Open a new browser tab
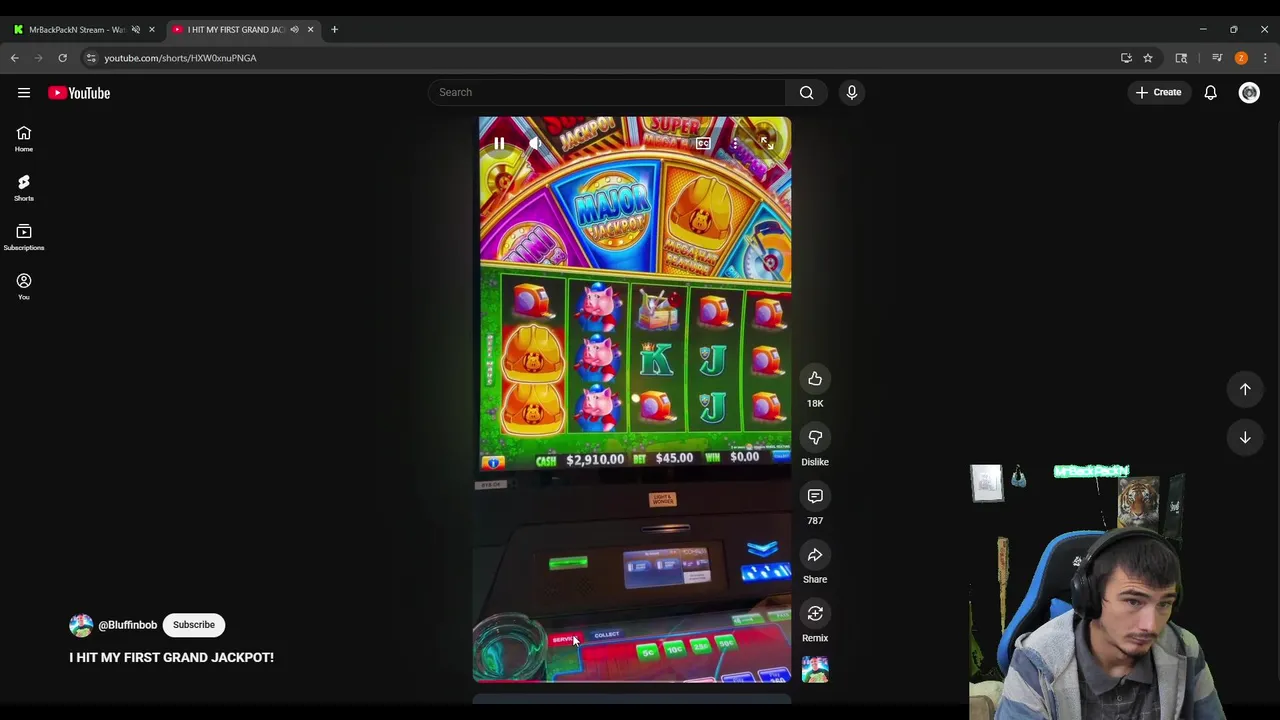Screen dimensions: 1280x720 pos(334,30)
